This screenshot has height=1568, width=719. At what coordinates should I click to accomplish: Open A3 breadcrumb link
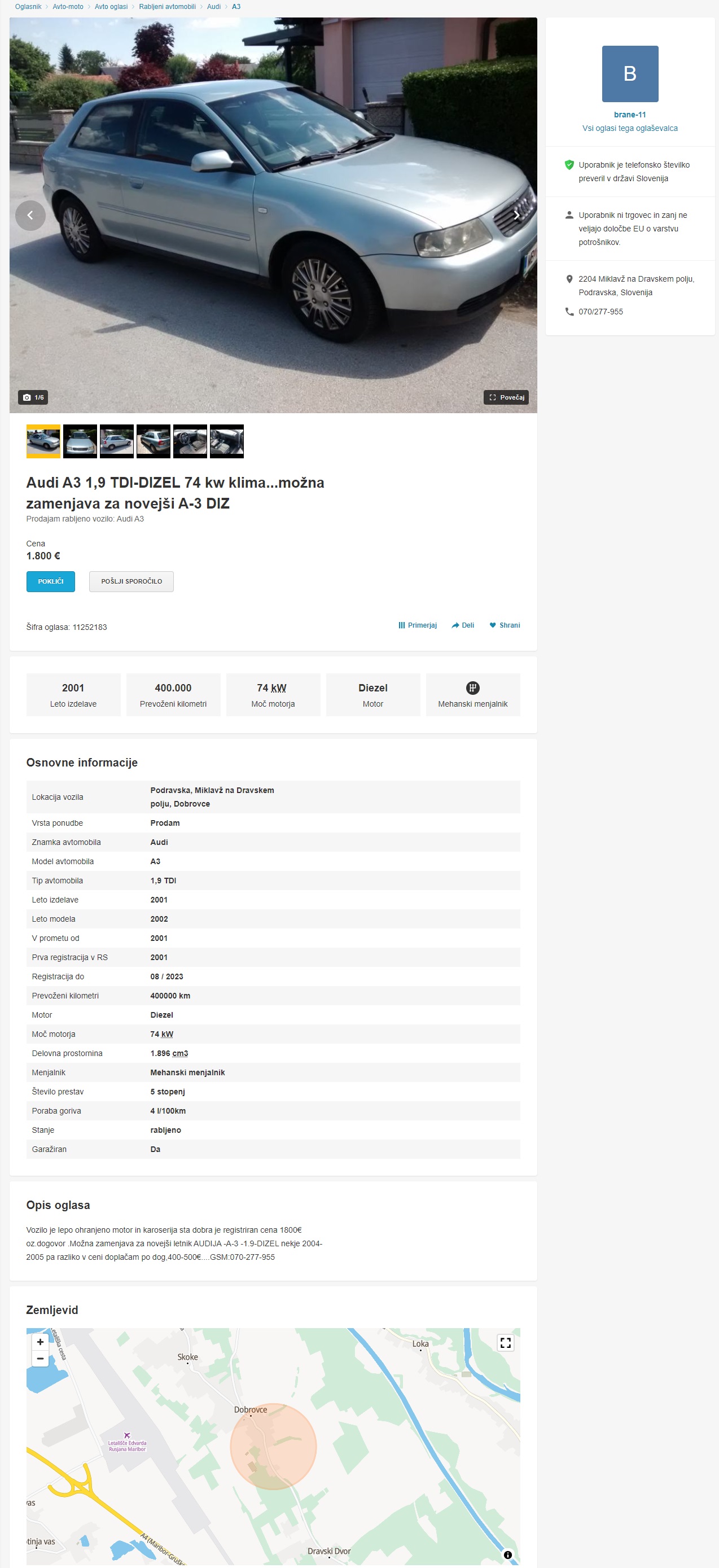click(x=236, y=7)
